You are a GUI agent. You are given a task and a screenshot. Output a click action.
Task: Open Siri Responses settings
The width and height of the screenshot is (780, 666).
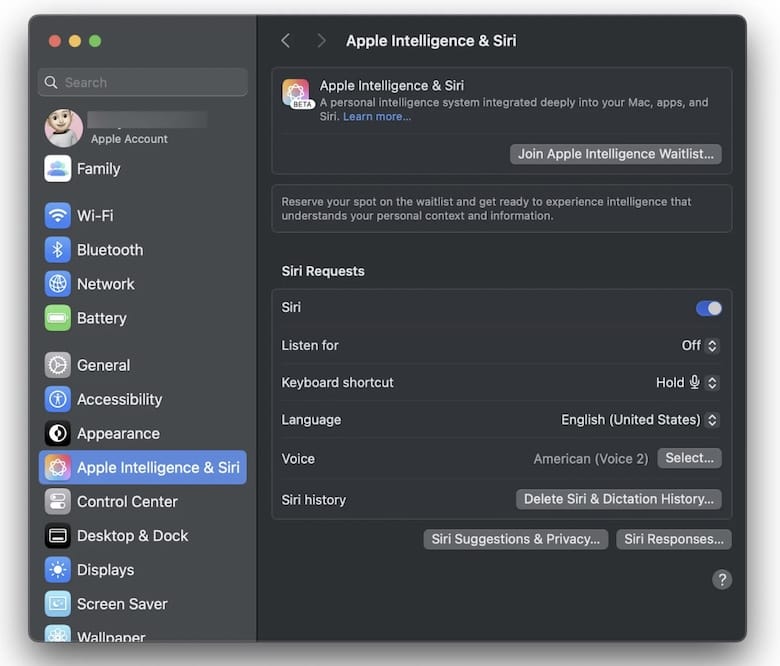coord(674,539)
